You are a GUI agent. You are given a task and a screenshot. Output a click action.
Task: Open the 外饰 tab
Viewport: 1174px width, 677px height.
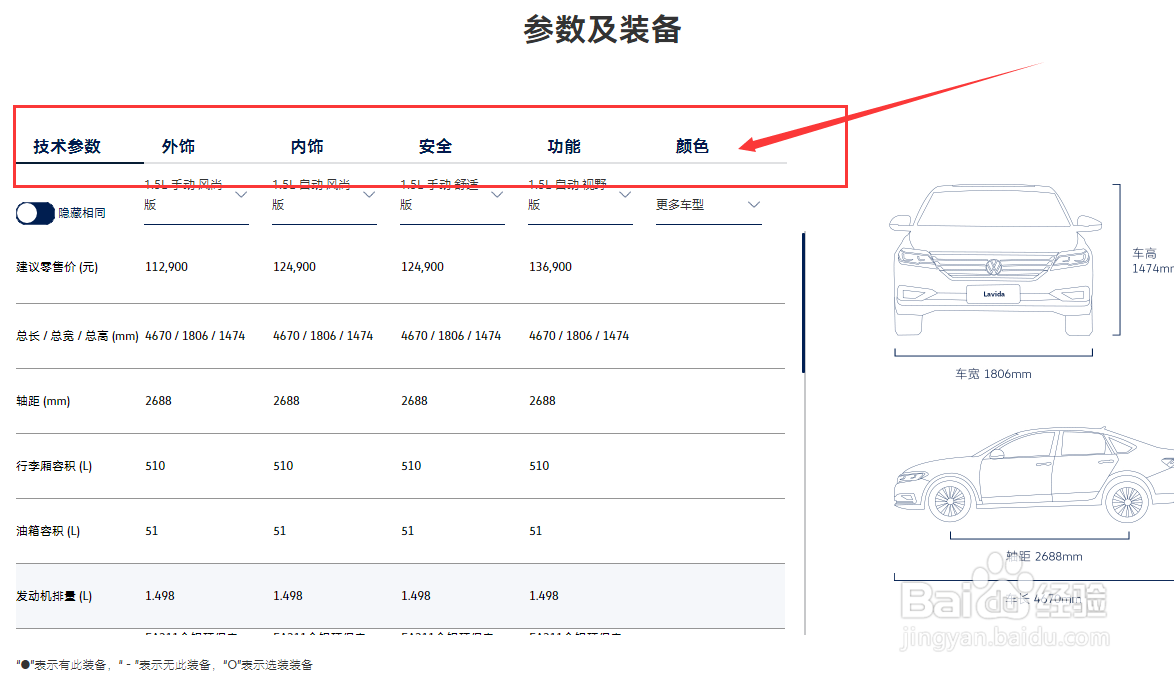(x=178, y=146)
